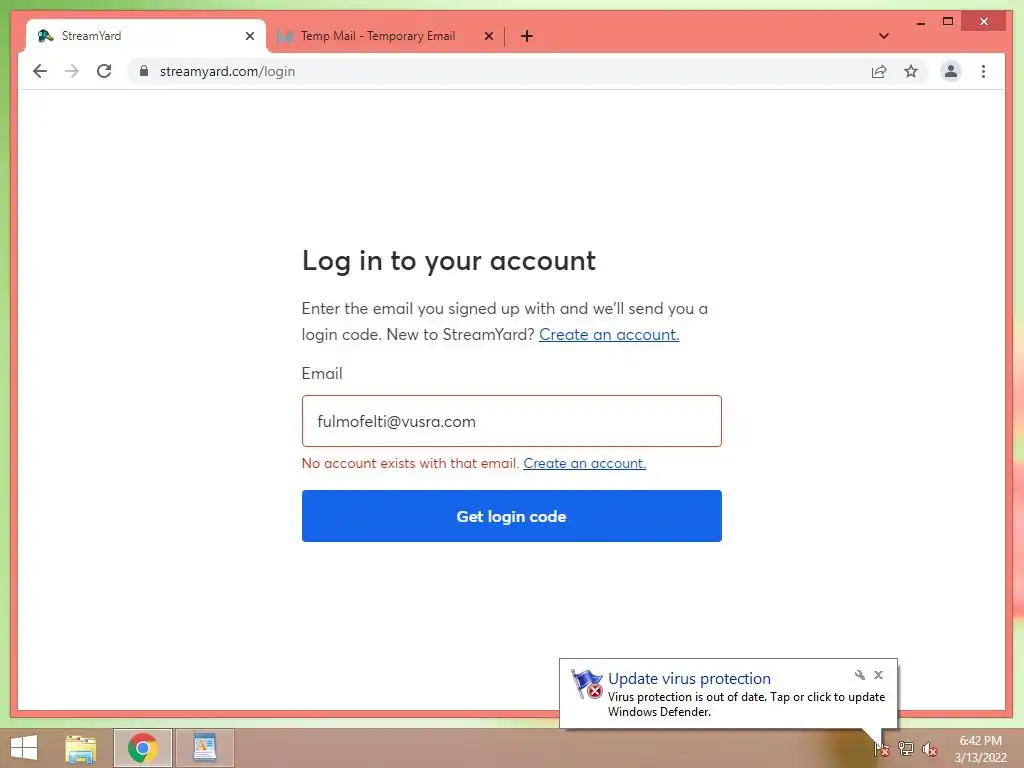Image resolution: width=1024 pixels, height=768 pixels.
Task: Open the Windows Start menu
Action: (x=24, y=748)
